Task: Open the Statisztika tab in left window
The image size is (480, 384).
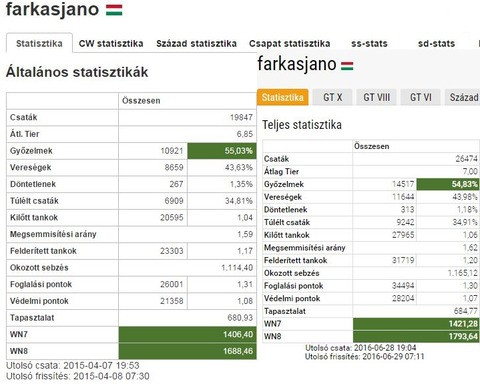Action: tap(39, 43)
